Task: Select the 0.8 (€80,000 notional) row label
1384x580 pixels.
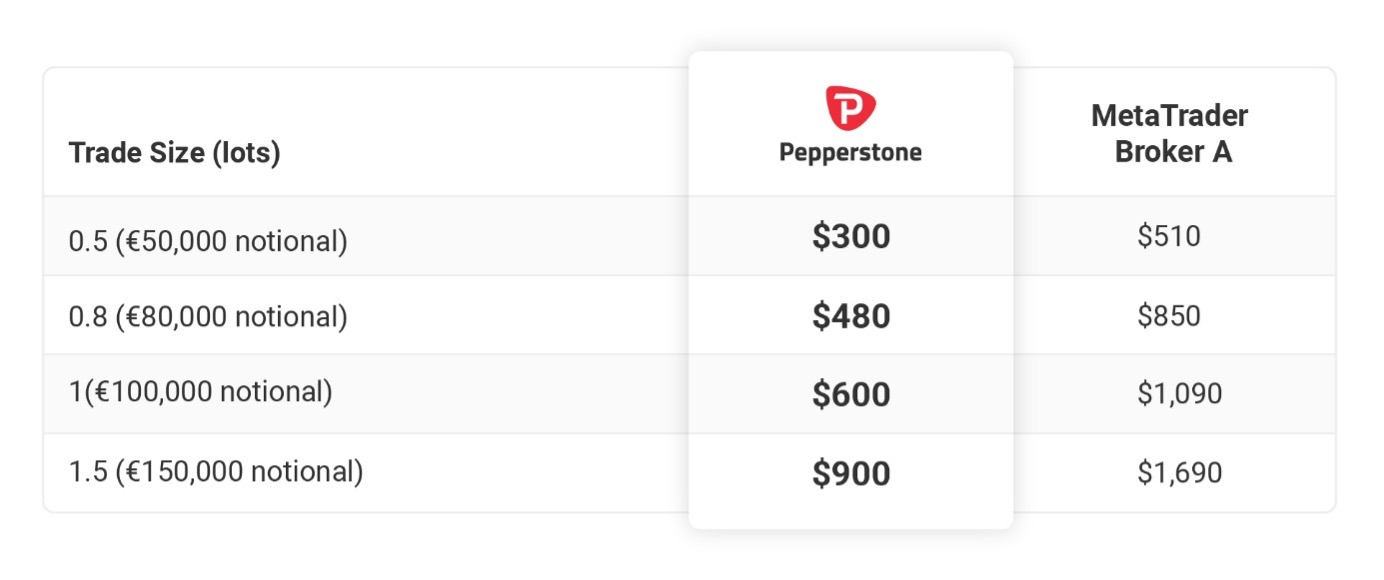Action: click(208, 317)
